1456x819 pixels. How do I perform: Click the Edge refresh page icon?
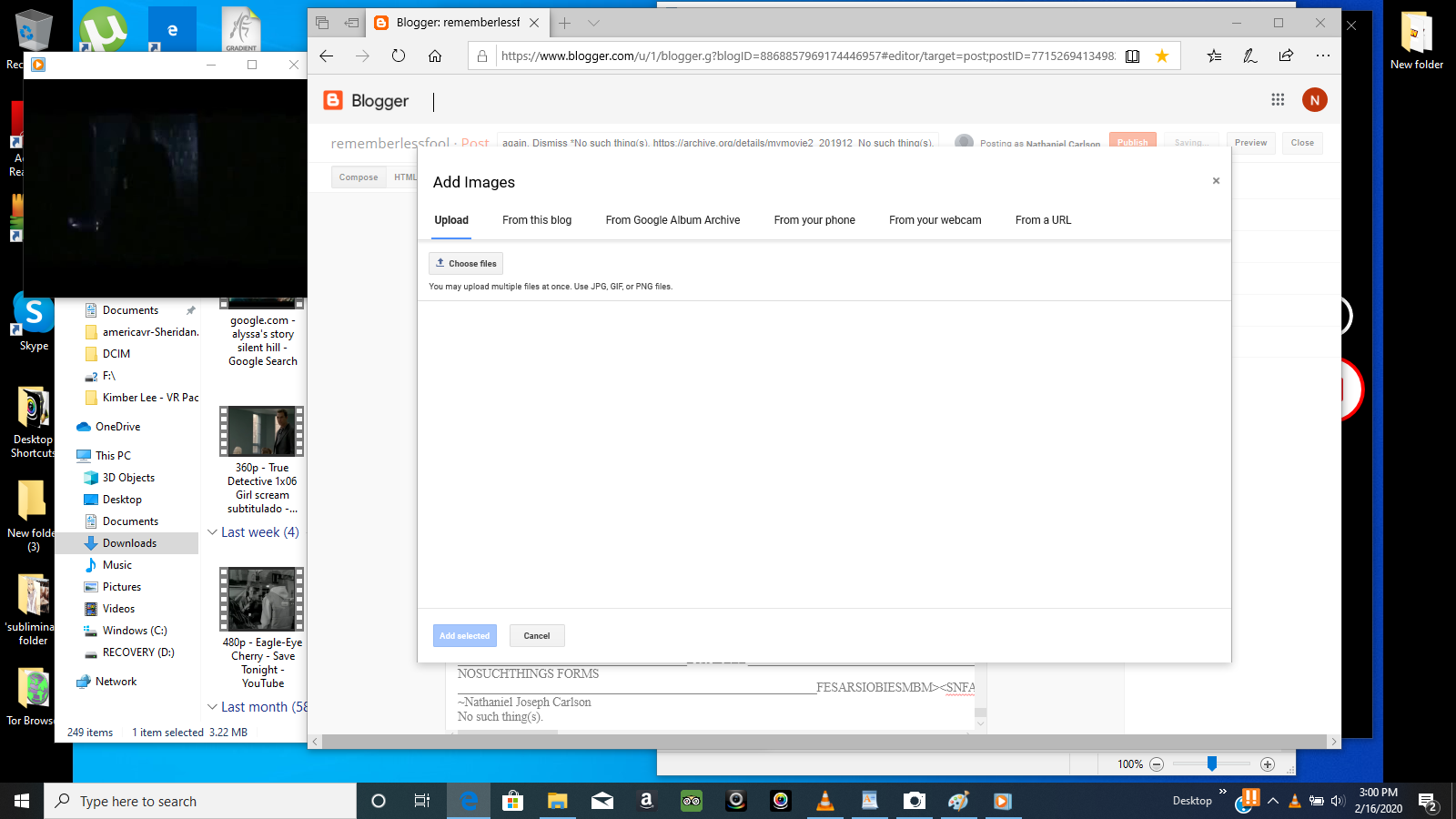pos(399,56)
